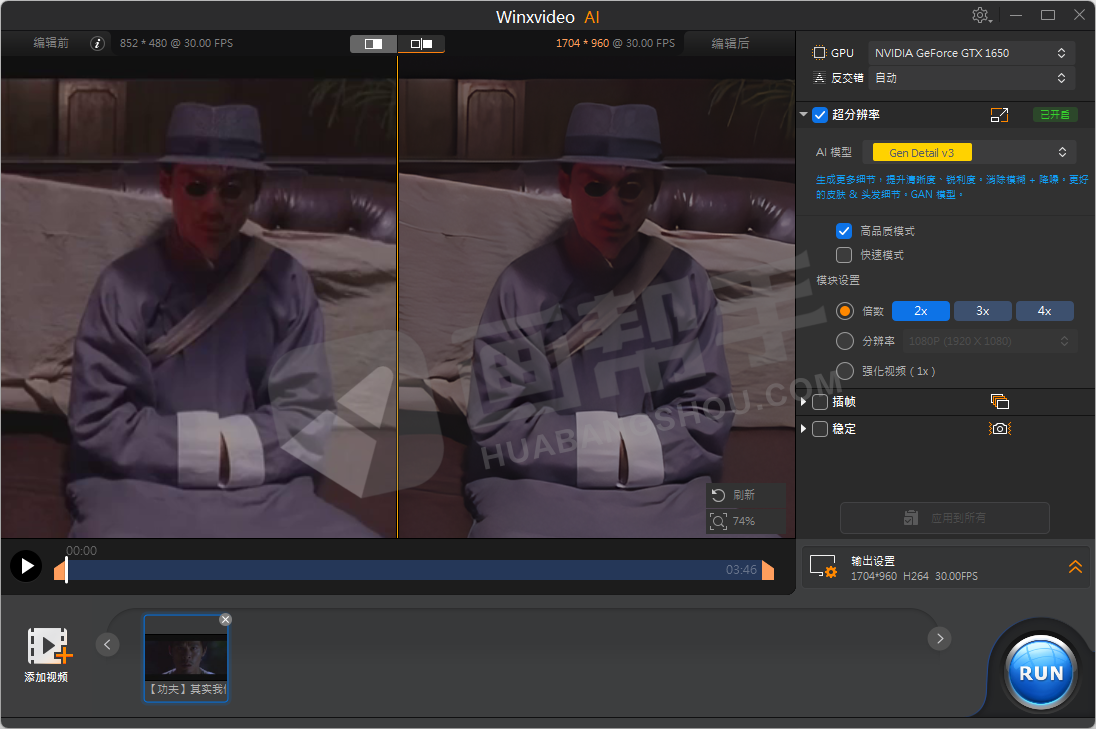The image size is (1096, 729).
Task: Collapse the 超分辨率 section
Action: pos(804,114)
